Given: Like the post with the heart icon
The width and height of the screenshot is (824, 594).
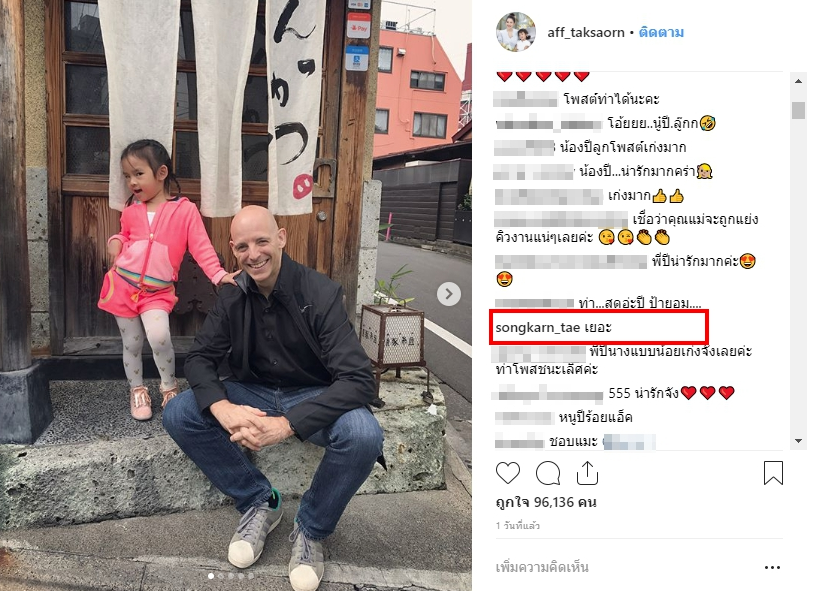Looking at the screenshot, I should 508,473.
